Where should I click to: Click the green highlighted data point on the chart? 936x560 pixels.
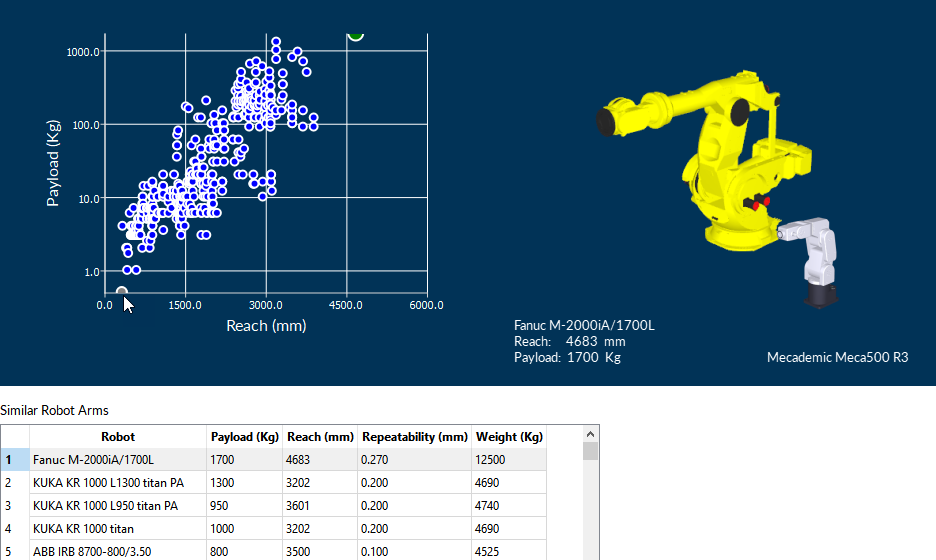[355, 34]
